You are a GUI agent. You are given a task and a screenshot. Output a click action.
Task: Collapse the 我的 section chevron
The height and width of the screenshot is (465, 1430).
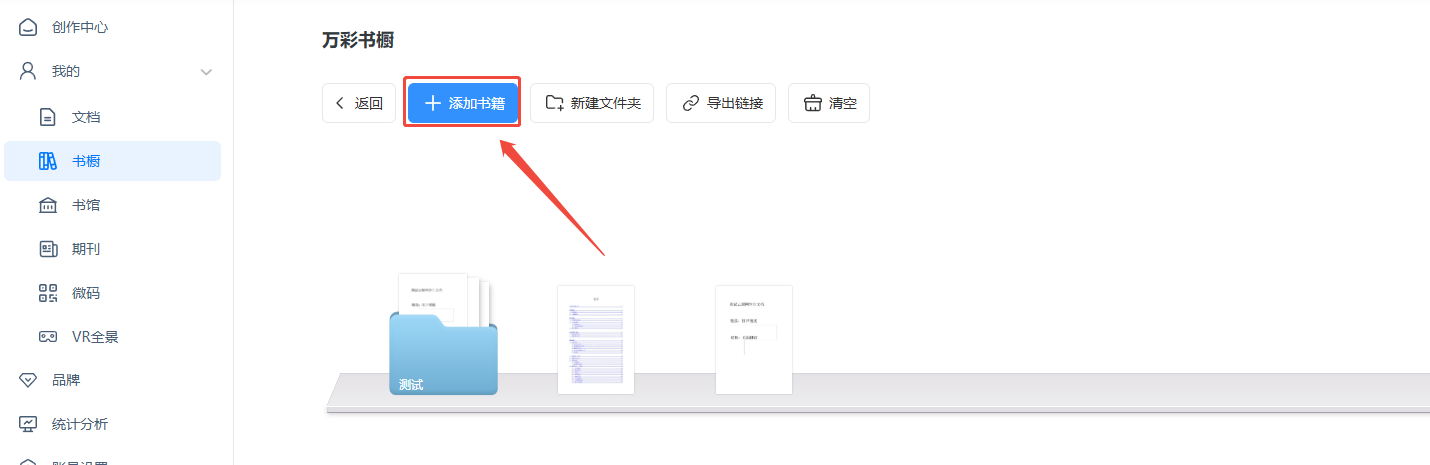(206, 72)
